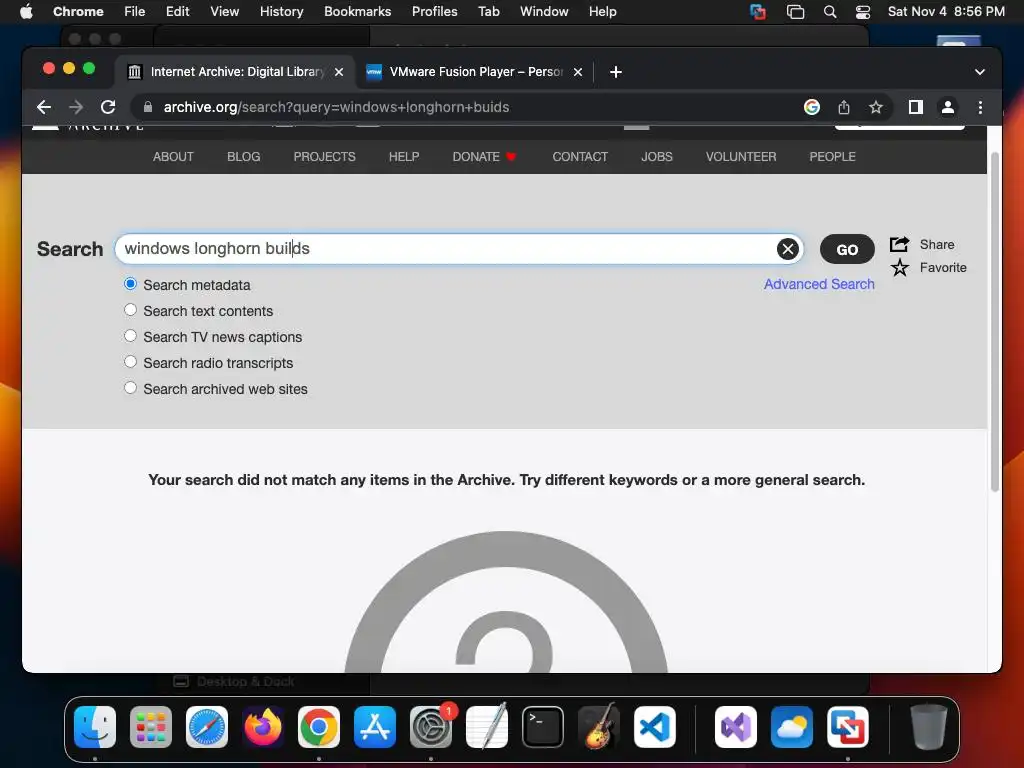Open Visual Studio from the Dock
The width and height of the screenshot is (1024, 768).
(x=735, y=727)
